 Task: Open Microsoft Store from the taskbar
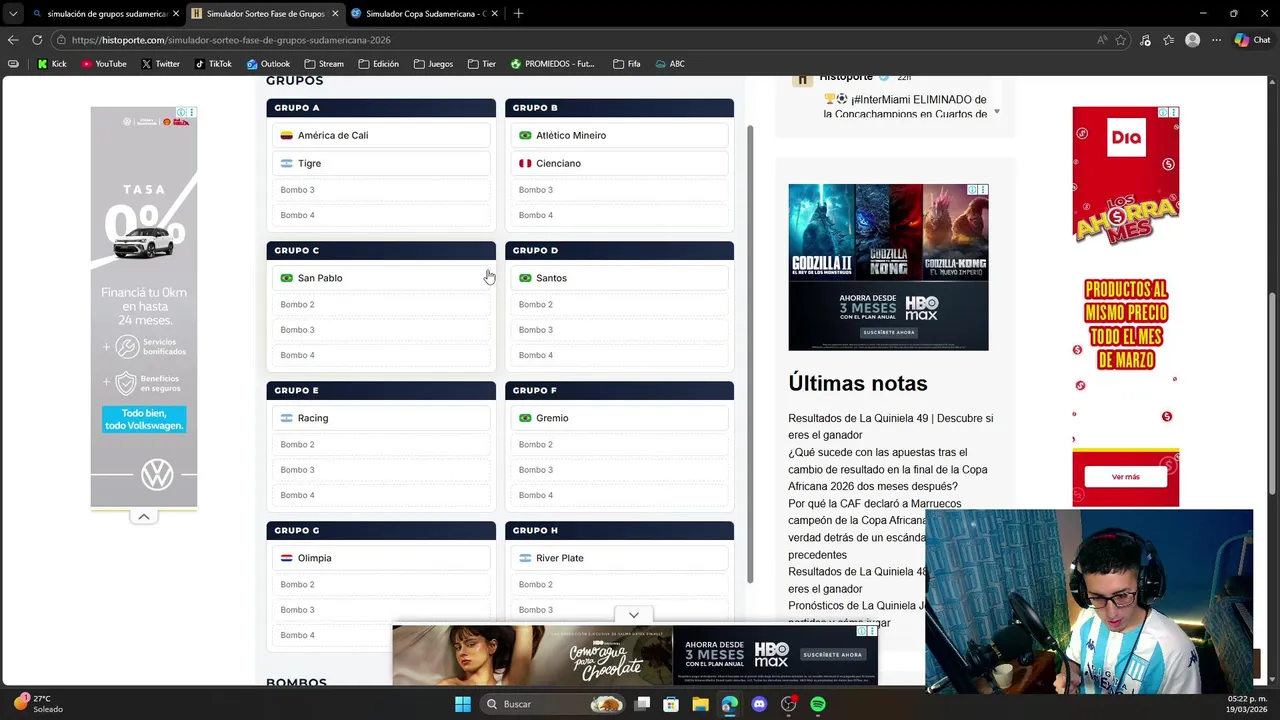tap(671, 704)
